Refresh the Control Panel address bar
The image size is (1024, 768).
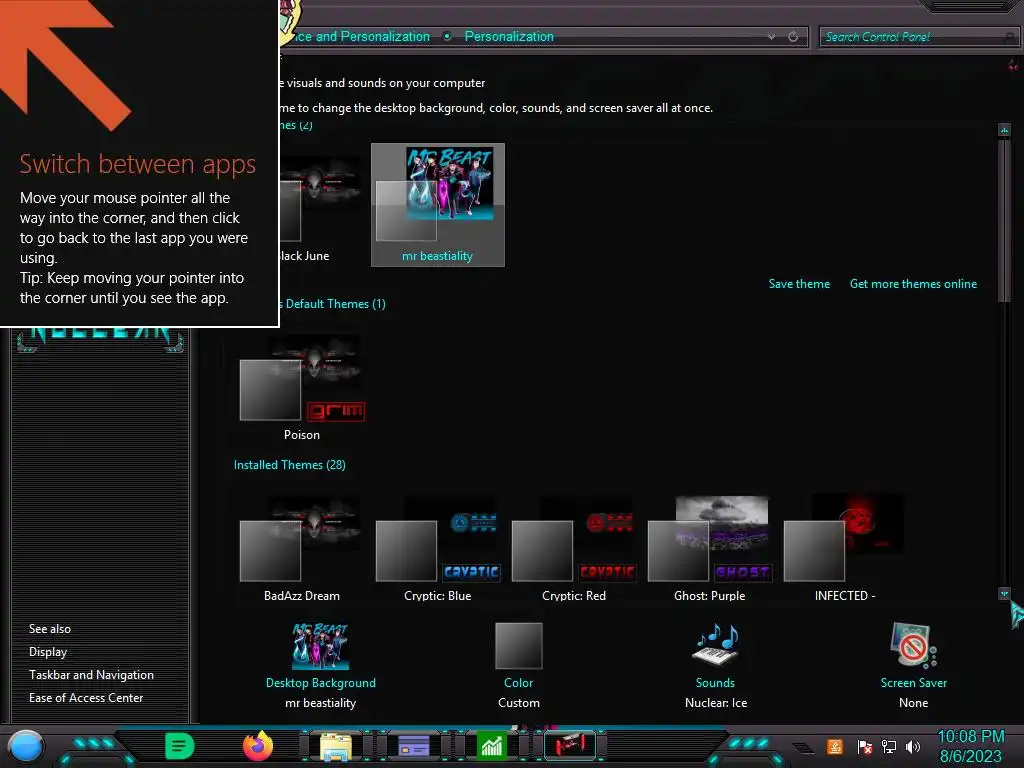tap(793, 37)
